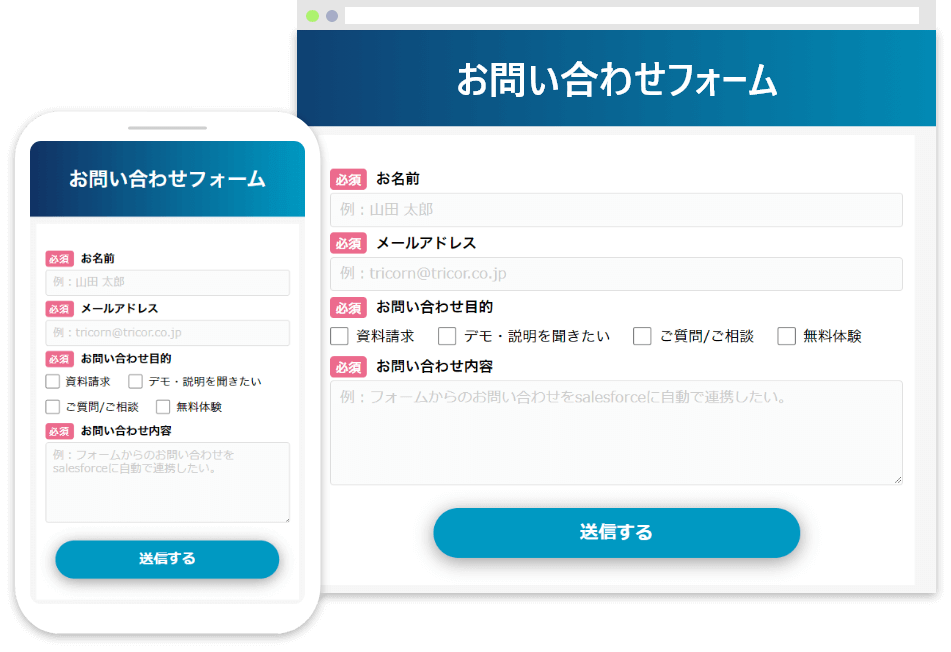Click the green browser window dot

313,16
